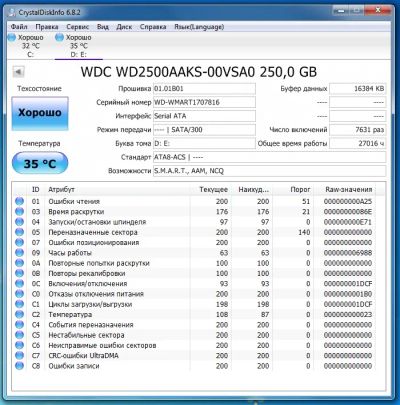
Task: Click the status orb for Температура attribute
Action: [x=20, y=314]
